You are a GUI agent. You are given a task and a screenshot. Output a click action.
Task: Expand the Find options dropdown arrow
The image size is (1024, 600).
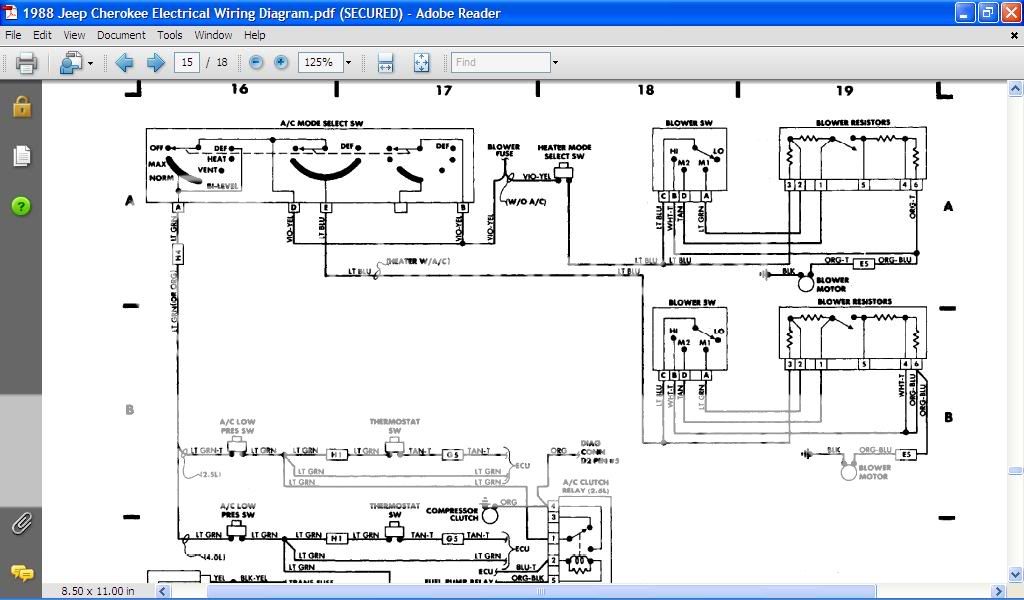click(x=555, y=63)
